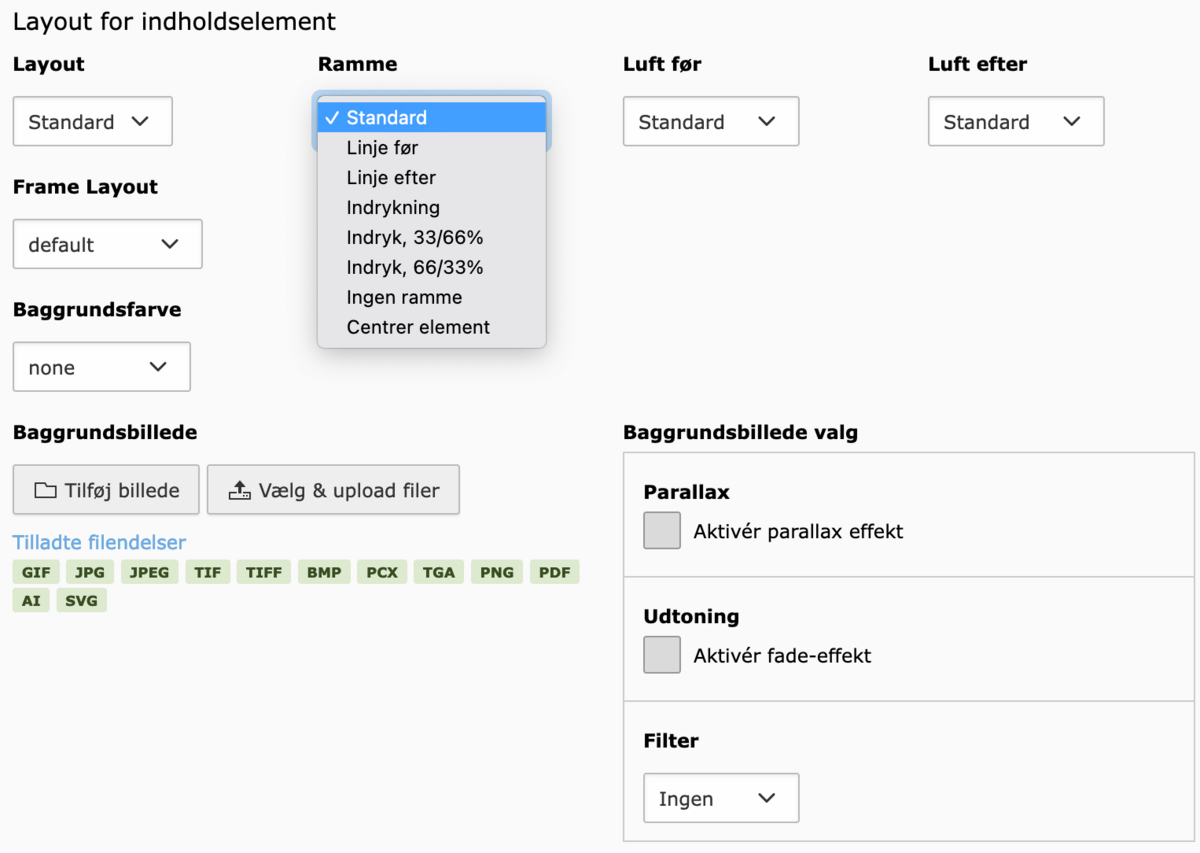
Task: Toggle the Aktivér fade-effekt checkbox
Action: coord(662,655)
